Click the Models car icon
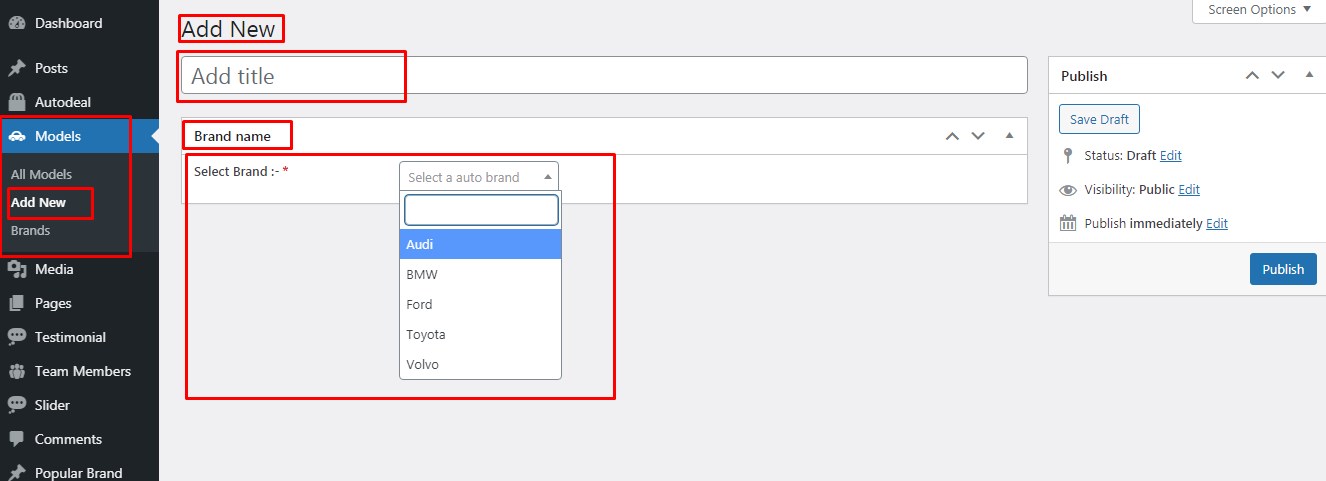The width and height of the screenshot is (1326, 481). coord(17,136)
